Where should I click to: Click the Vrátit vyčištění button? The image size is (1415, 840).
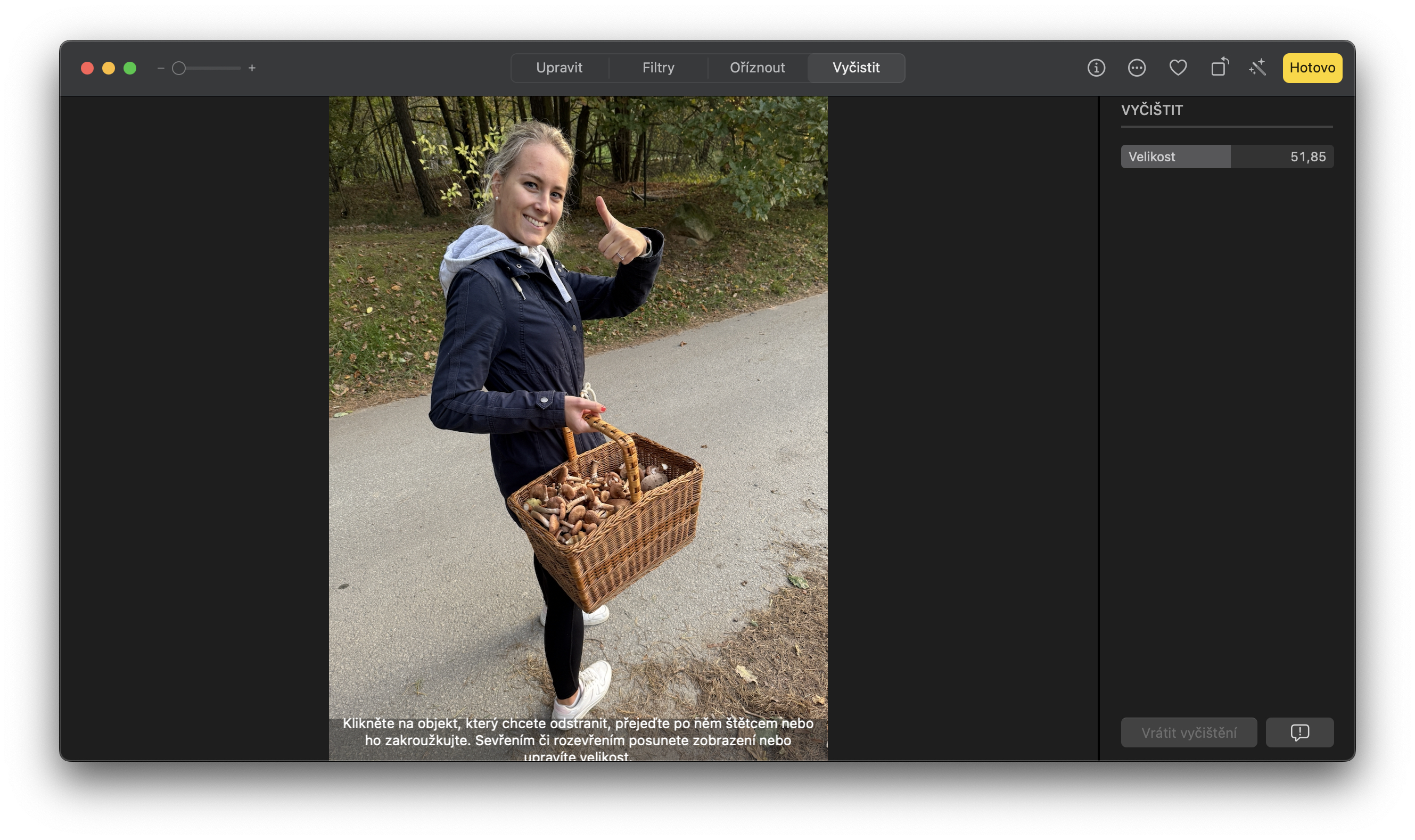point(1189,732)
